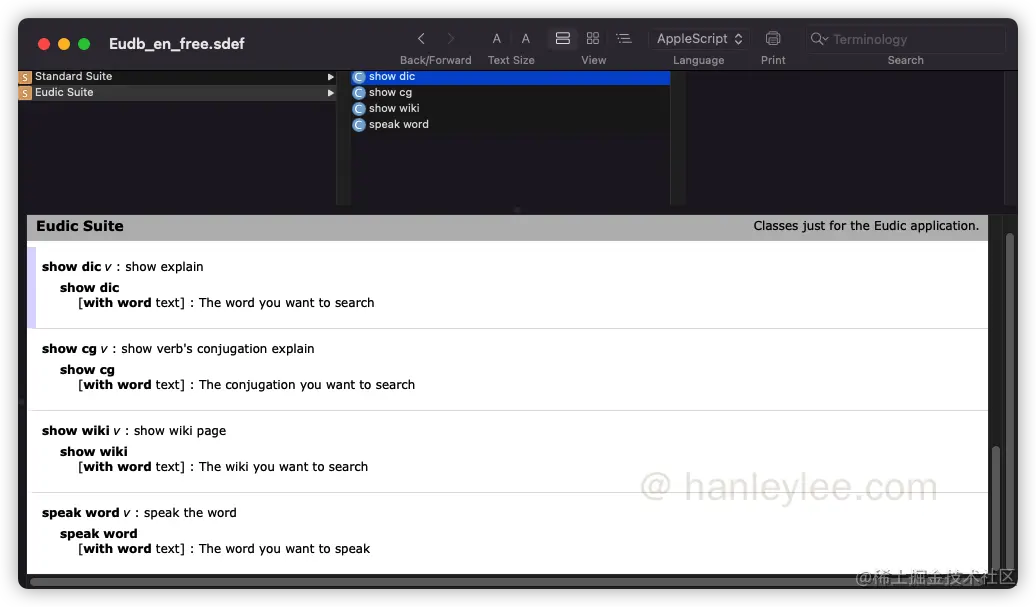Click 'show dic v : show explain' definition

(x=123, y=267)
